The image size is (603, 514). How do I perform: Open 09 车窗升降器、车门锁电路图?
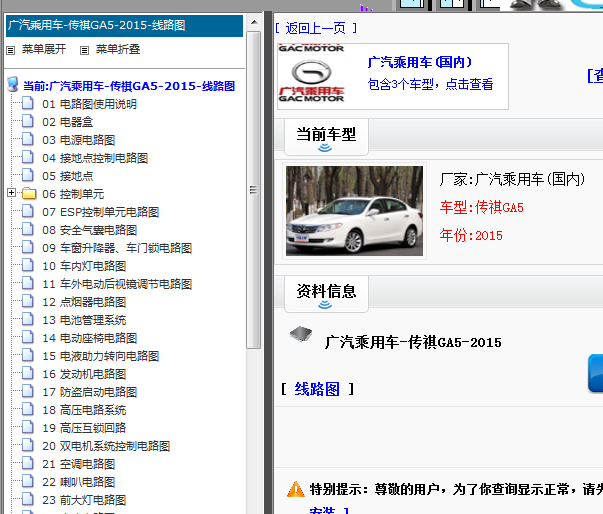(x=117, y=248)
